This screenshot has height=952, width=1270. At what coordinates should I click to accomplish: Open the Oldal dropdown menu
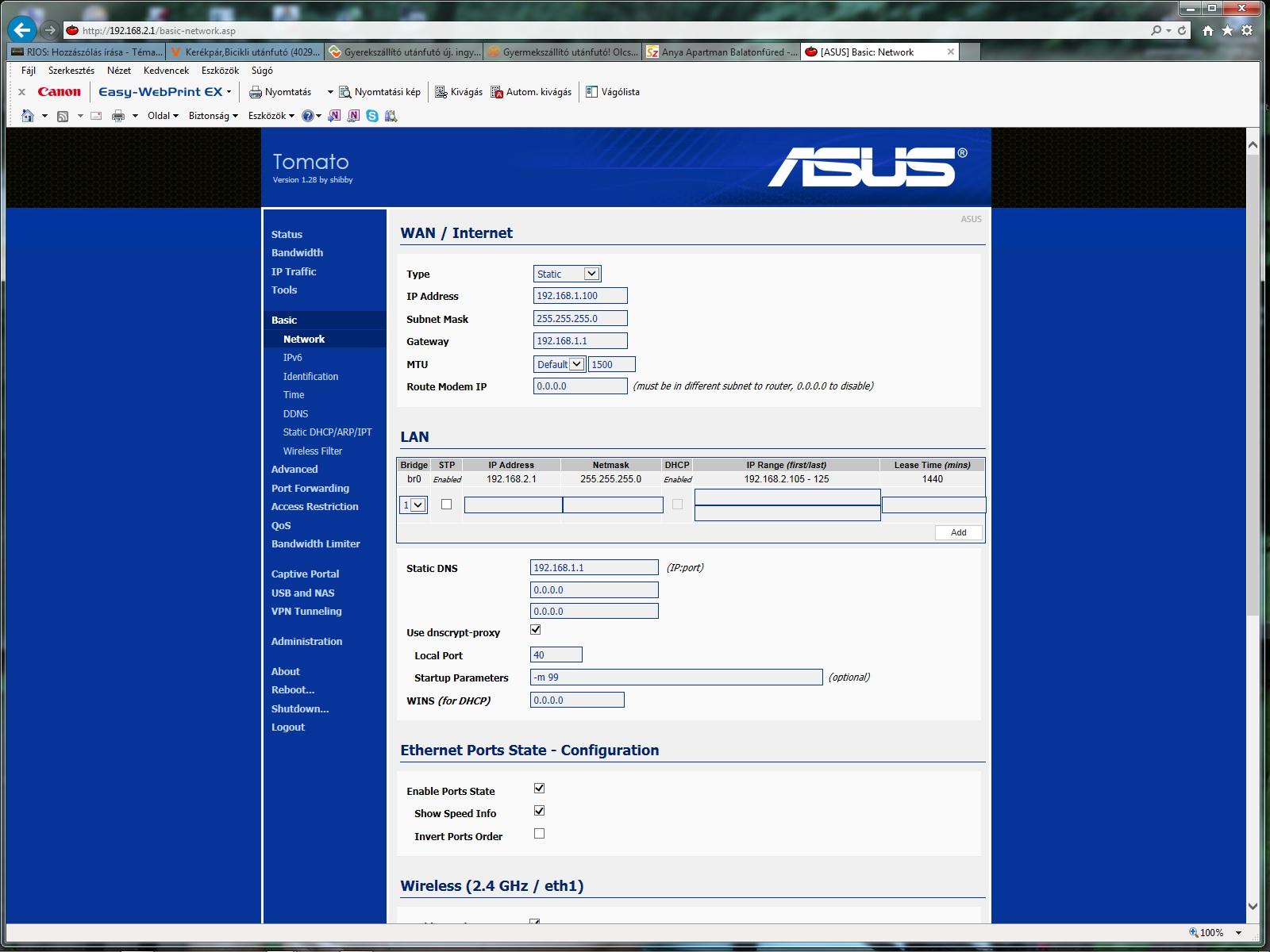coord(163,116)
